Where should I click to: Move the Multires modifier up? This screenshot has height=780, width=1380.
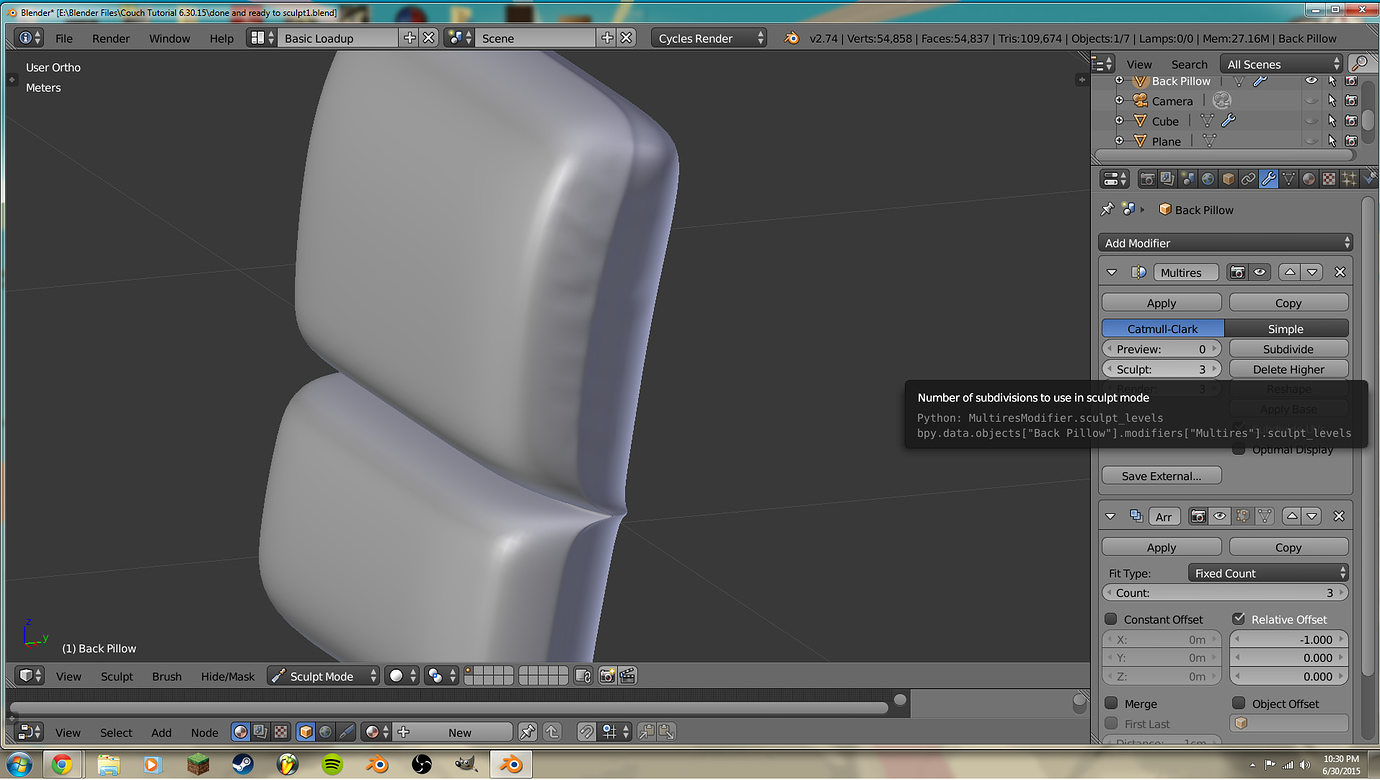pos(1290,272)
